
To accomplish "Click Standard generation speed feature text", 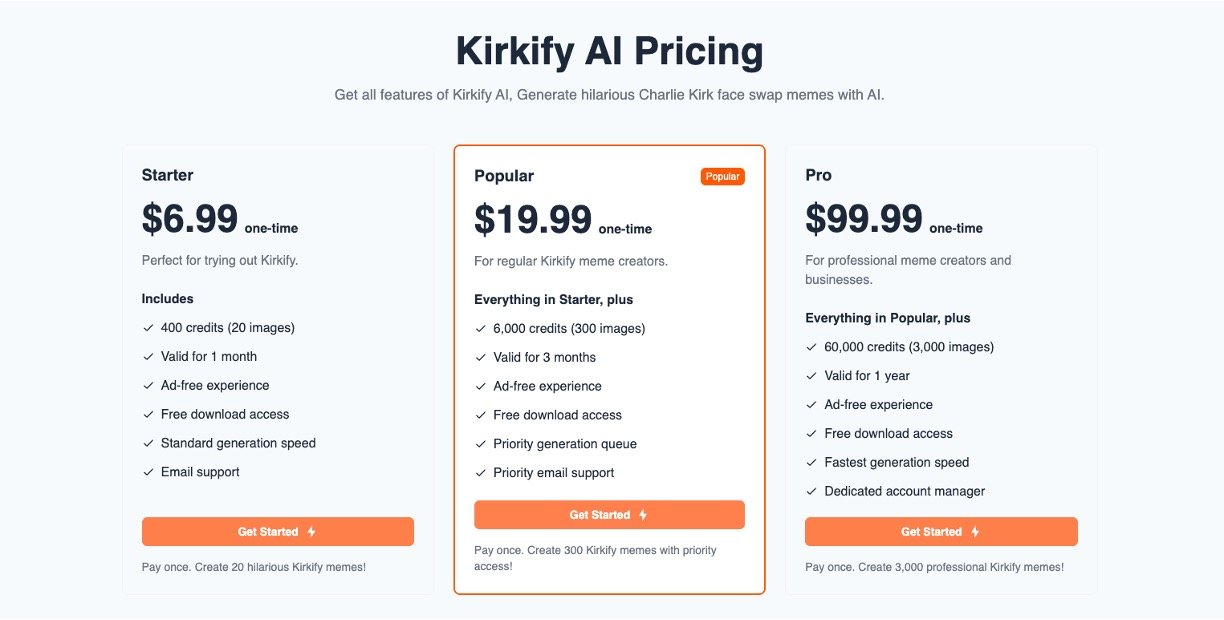I will [x=238, y=443].
